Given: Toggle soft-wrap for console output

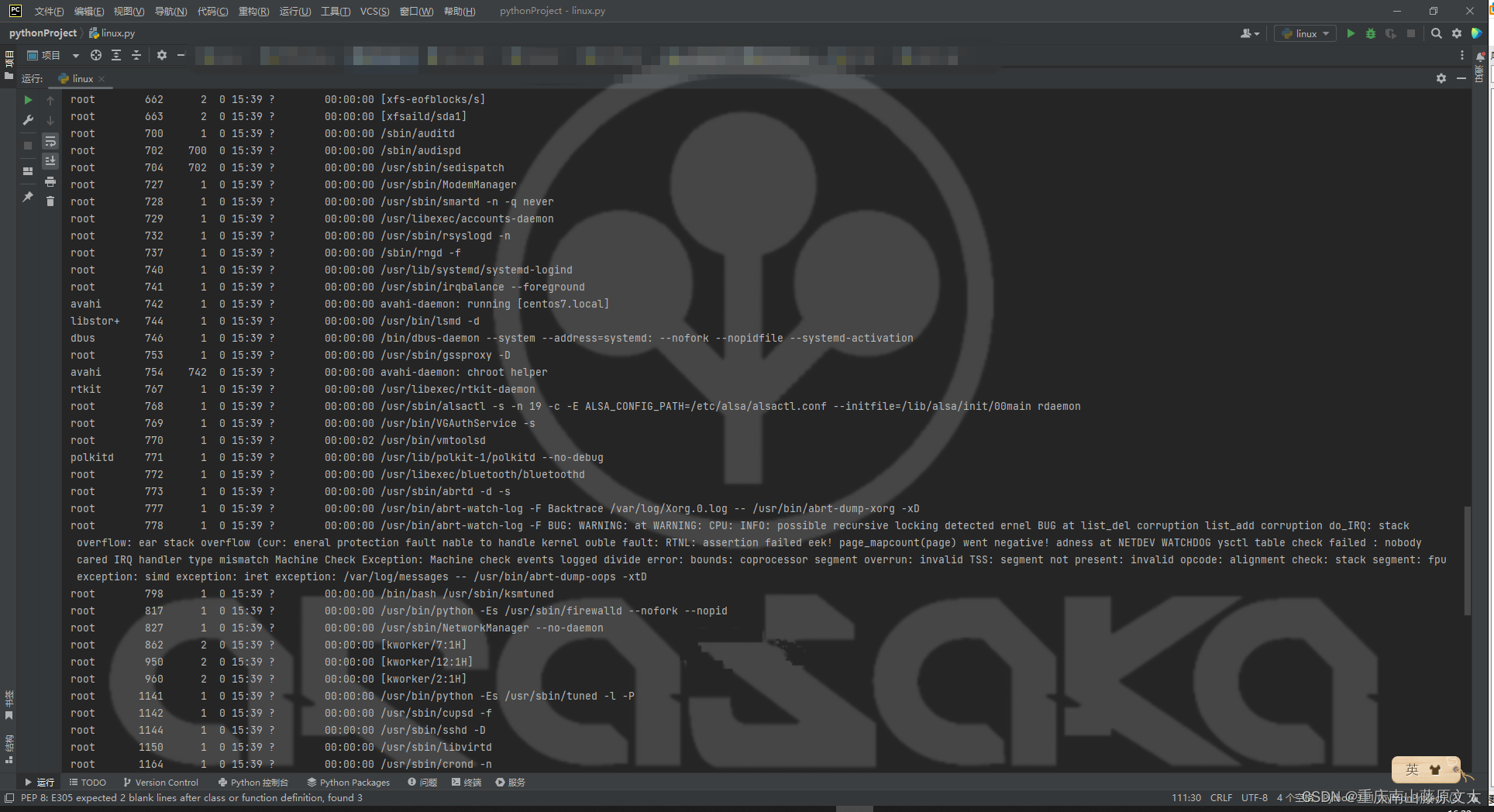Looking at the screenshot, I should pyautogui.click(x=50, y=141).
